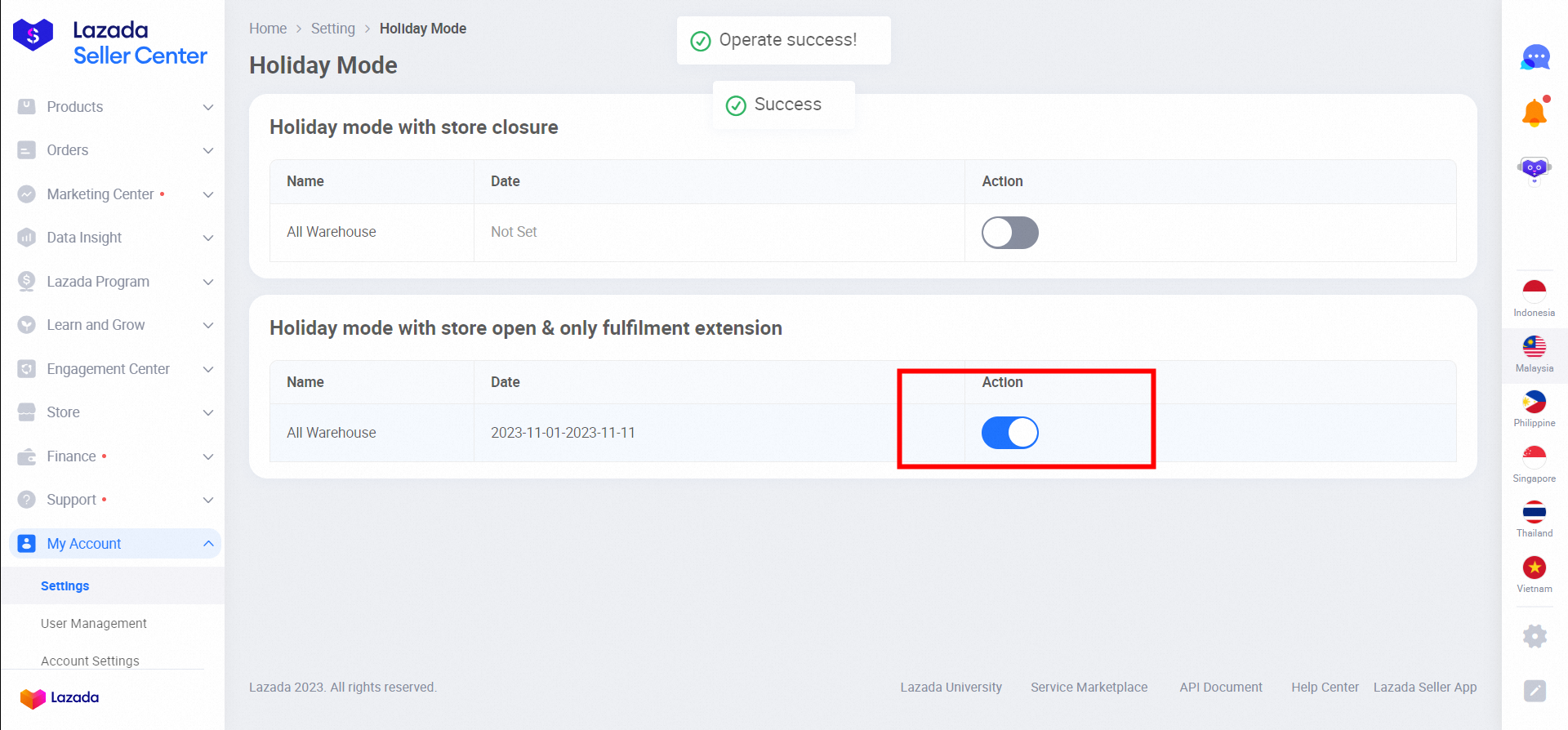Select the Thailand flag icon
Screen dimensions: 1568x730
1534,514
